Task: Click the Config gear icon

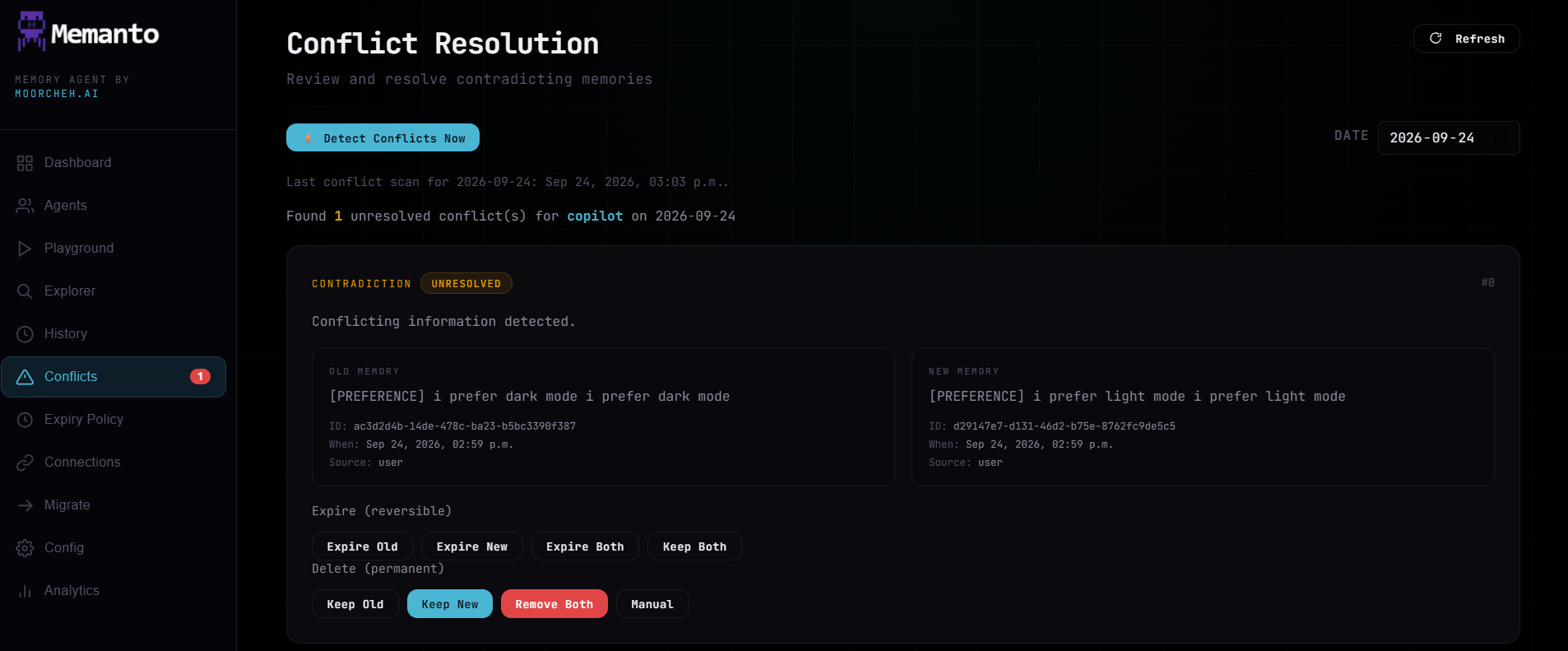Action: (x=25, y=548)
